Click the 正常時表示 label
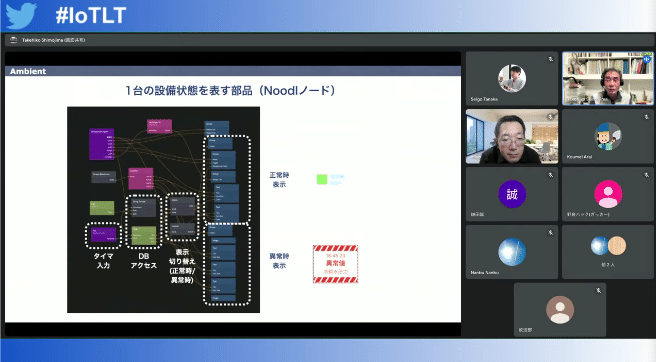The height and width of the screenshot is (362, 656). coord(279,180)
